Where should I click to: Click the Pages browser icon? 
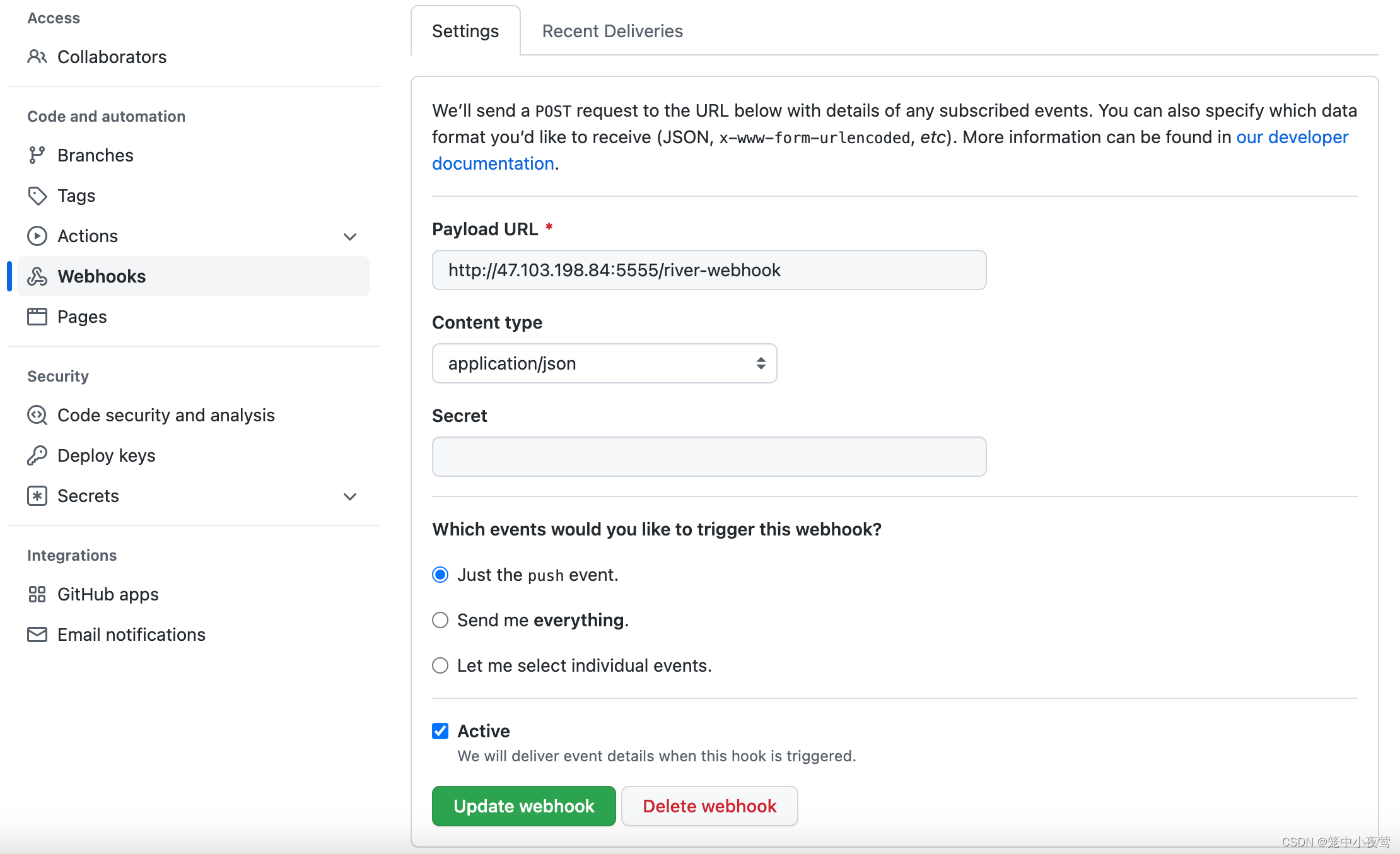click(37, 317)
